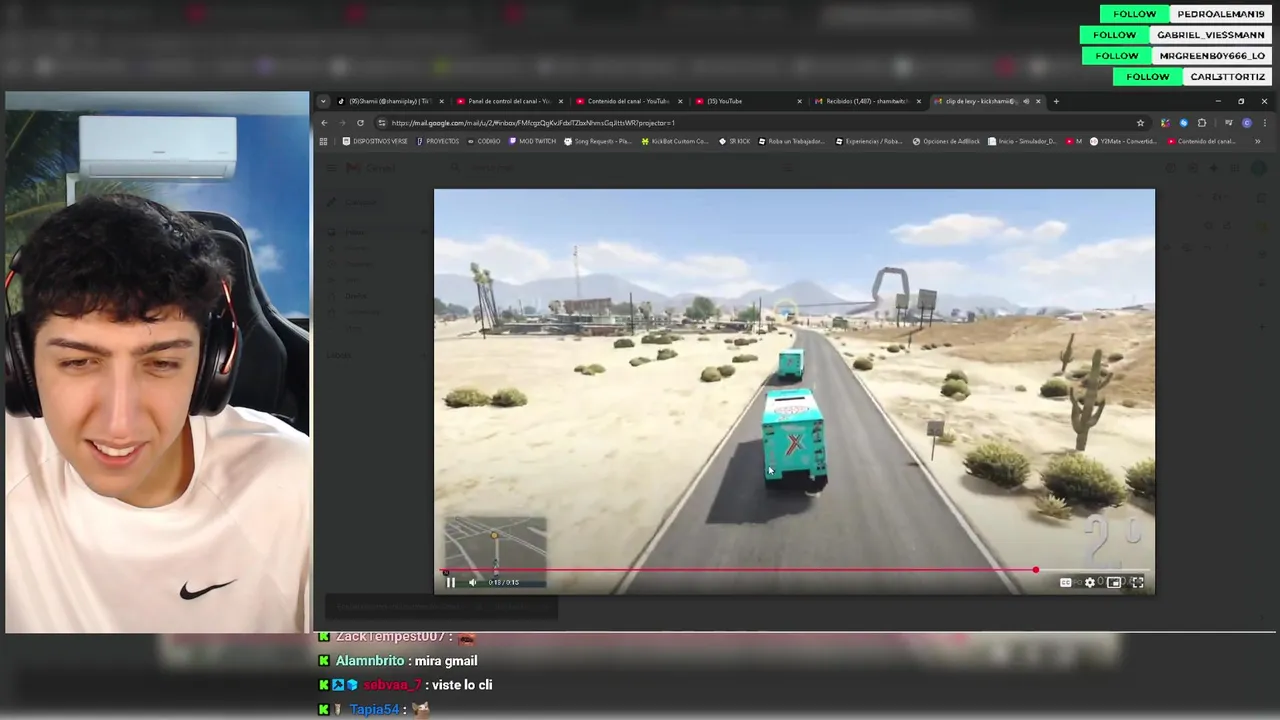Open the Song Requests bookmark
Viewport: 1280px width, 720px height.
coord(598,141)
